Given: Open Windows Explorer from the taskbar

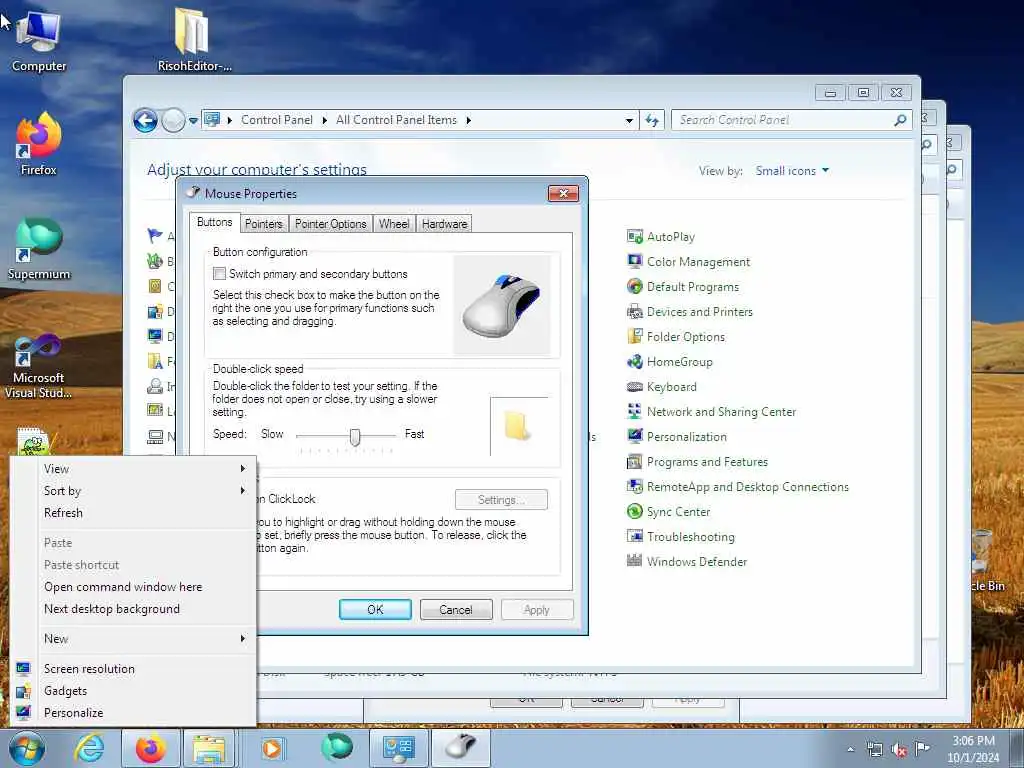Looking at the screenshot, I should click(209, 748).
